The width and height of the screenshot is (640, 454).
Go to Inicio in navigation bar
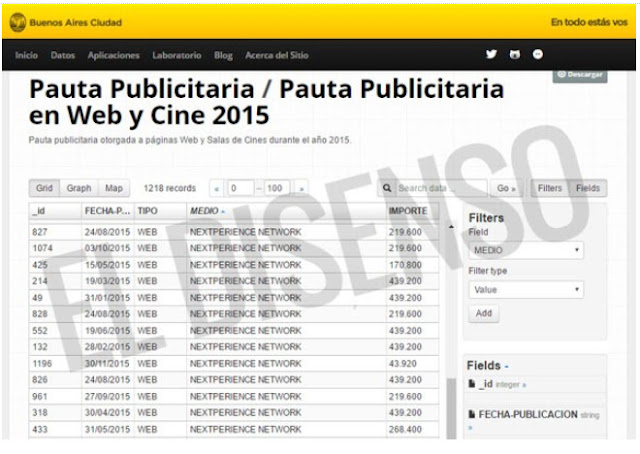click(26, 55)
